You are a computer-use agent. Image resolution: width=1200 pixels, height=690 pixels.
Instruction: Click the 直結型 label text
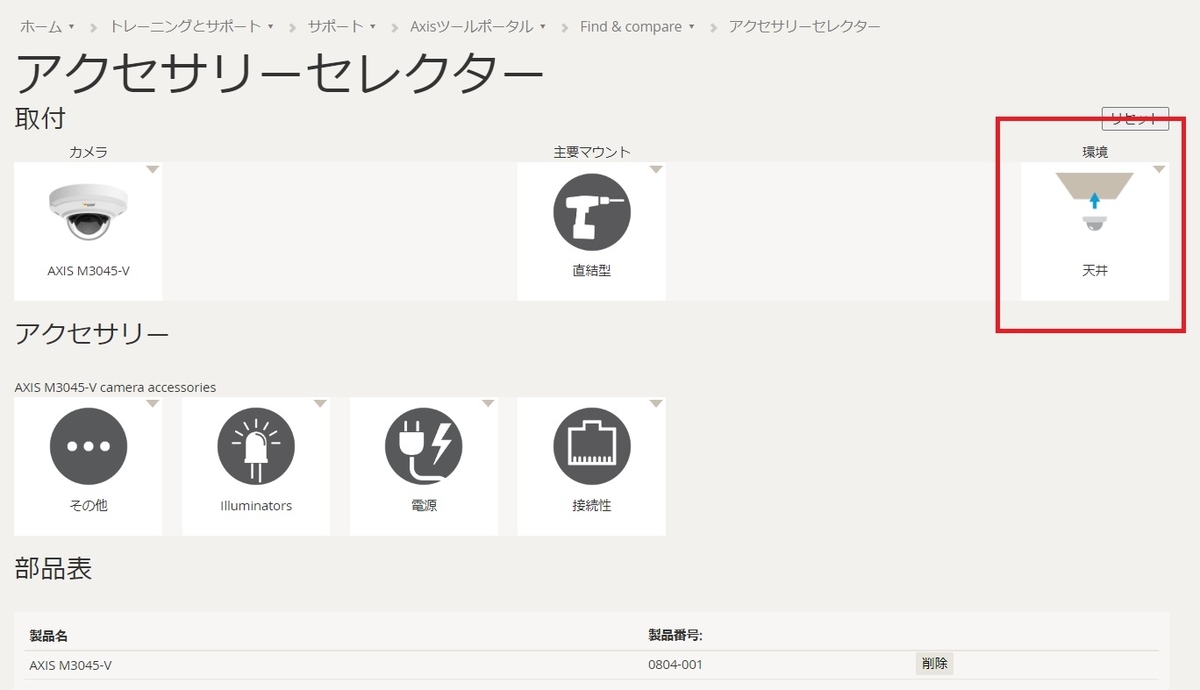591,271
